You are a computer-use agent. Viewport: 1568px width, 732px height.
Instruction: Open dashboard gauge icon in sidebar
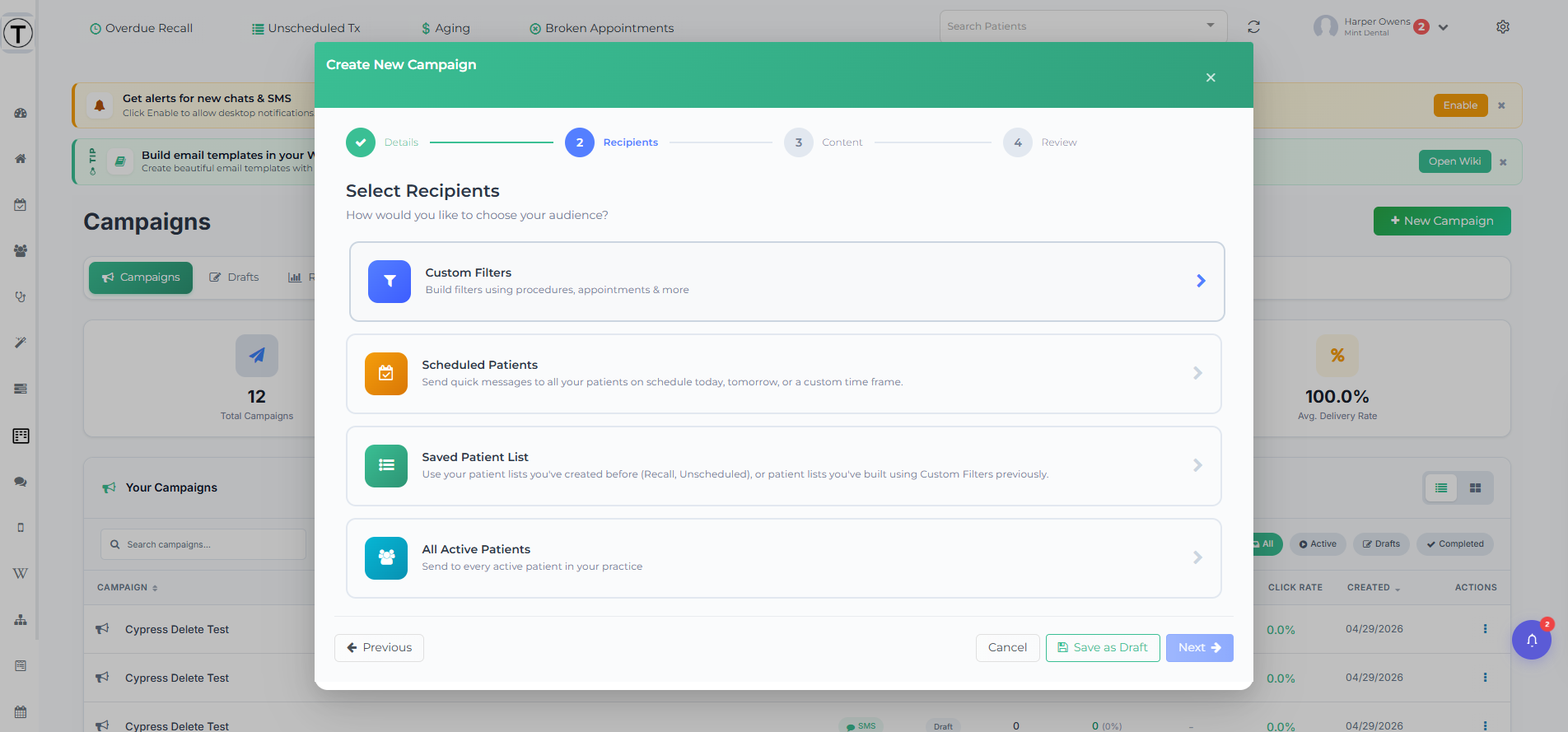21,113
